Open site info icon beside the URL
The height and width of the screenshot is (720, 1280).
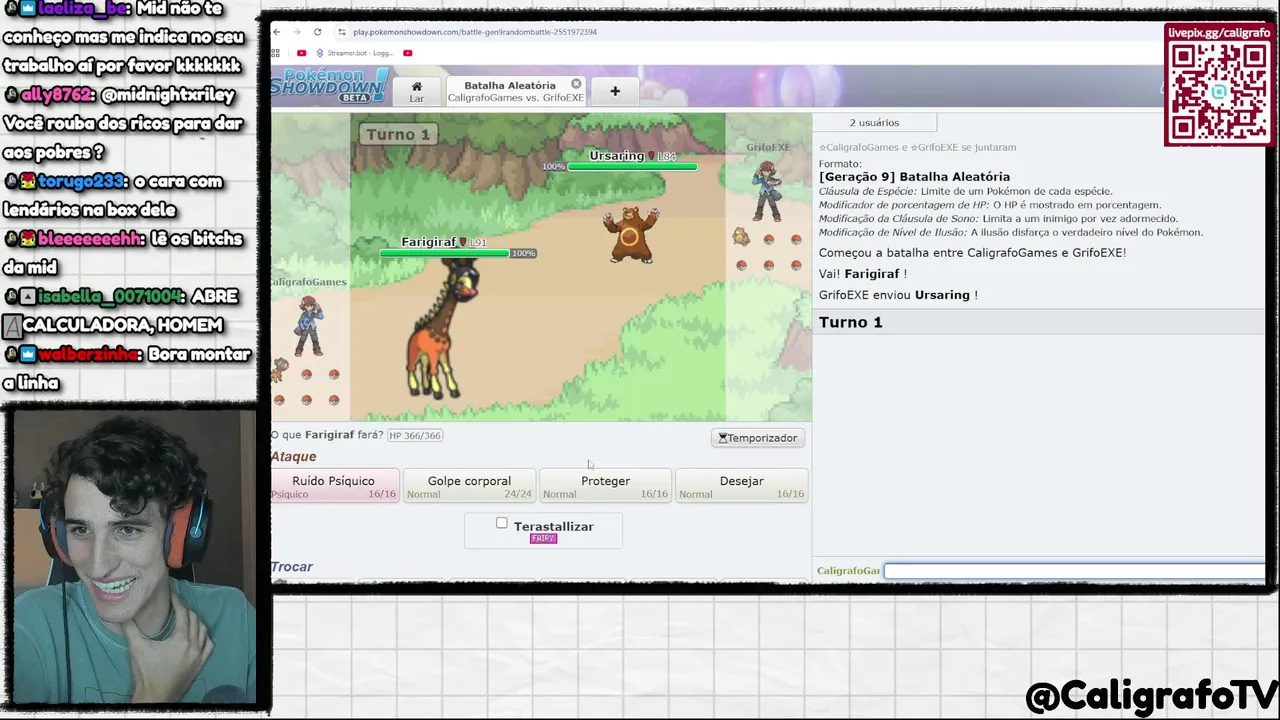[x=342, y=32]
